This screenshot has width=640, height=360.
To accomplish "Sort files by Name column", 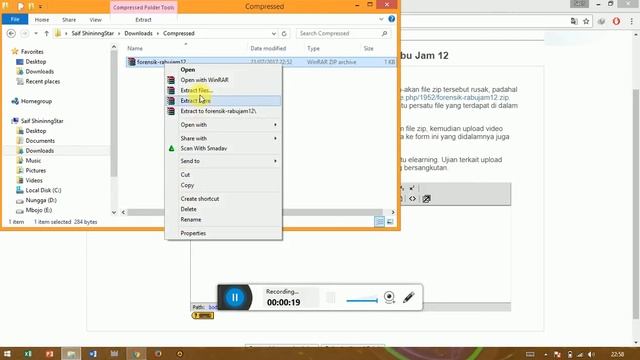I will (135, 48).
